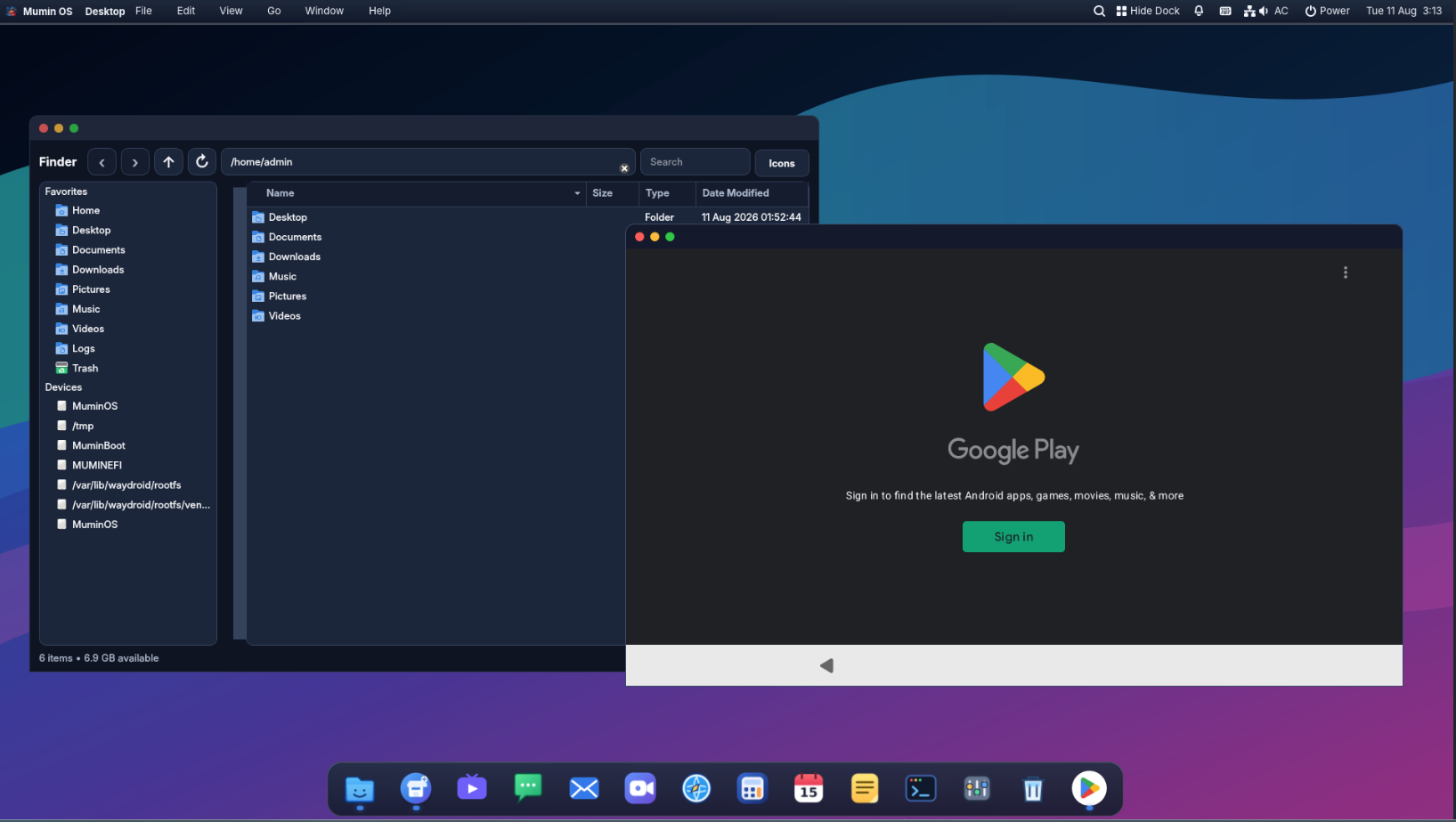Image resolution: width=1456 pixels, height=822 pixels.
Task: Launch the video camera meeting dock app
Action: point(640,788)
